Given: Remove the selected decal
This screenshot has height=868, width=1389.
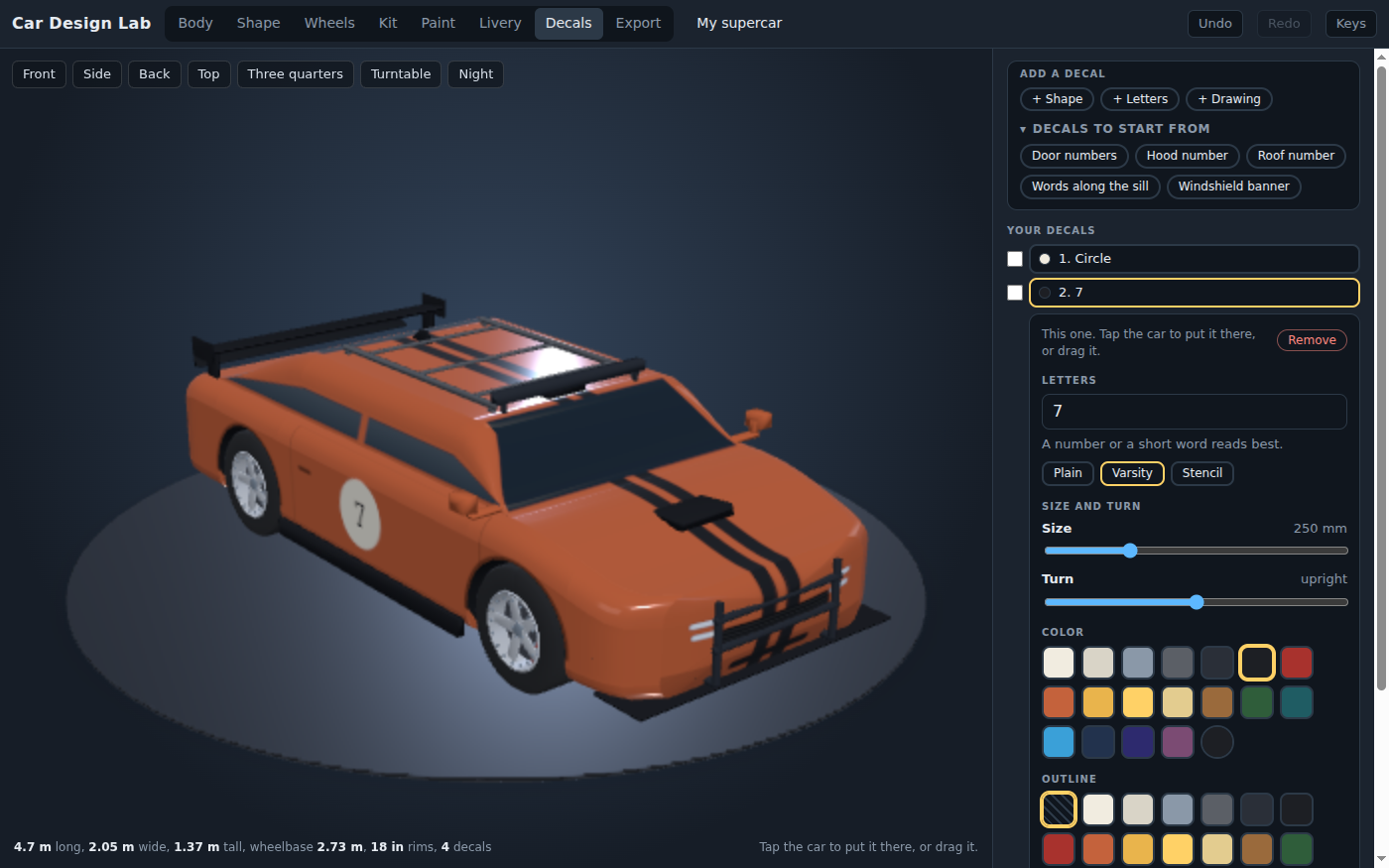Looking at the screenshot, I should [1312, 340].
